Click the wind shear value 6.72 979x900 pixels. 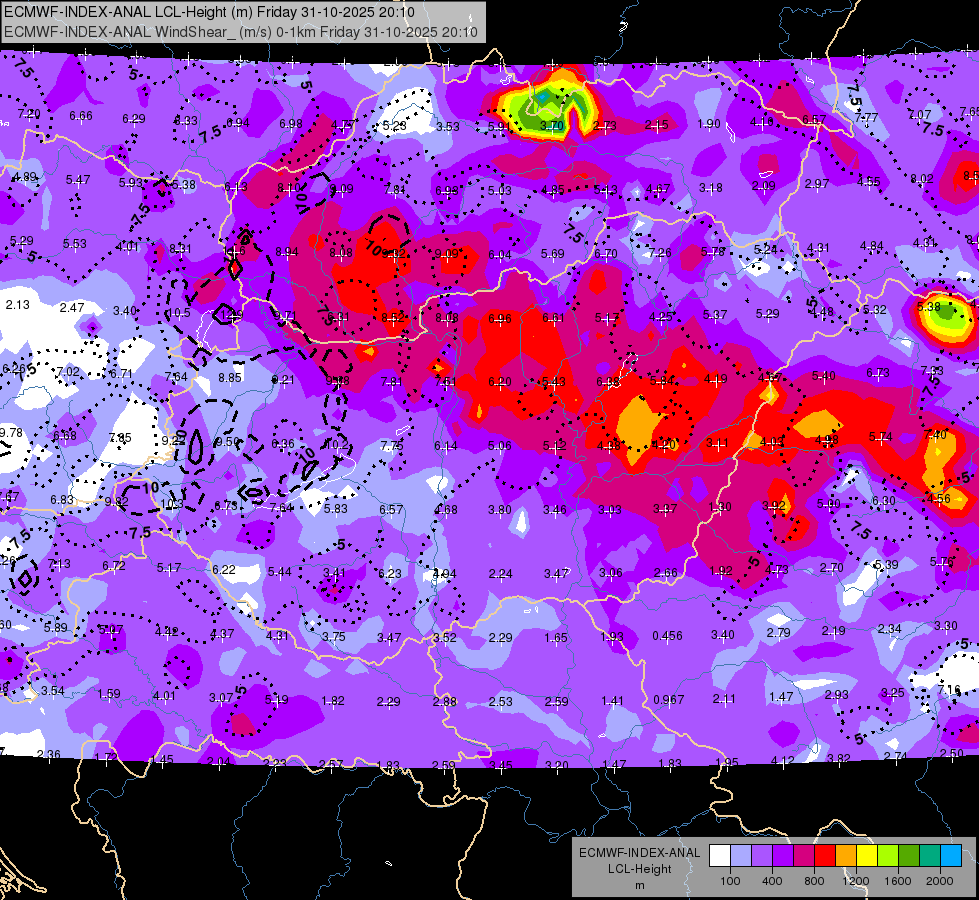(x=114, y=566)
